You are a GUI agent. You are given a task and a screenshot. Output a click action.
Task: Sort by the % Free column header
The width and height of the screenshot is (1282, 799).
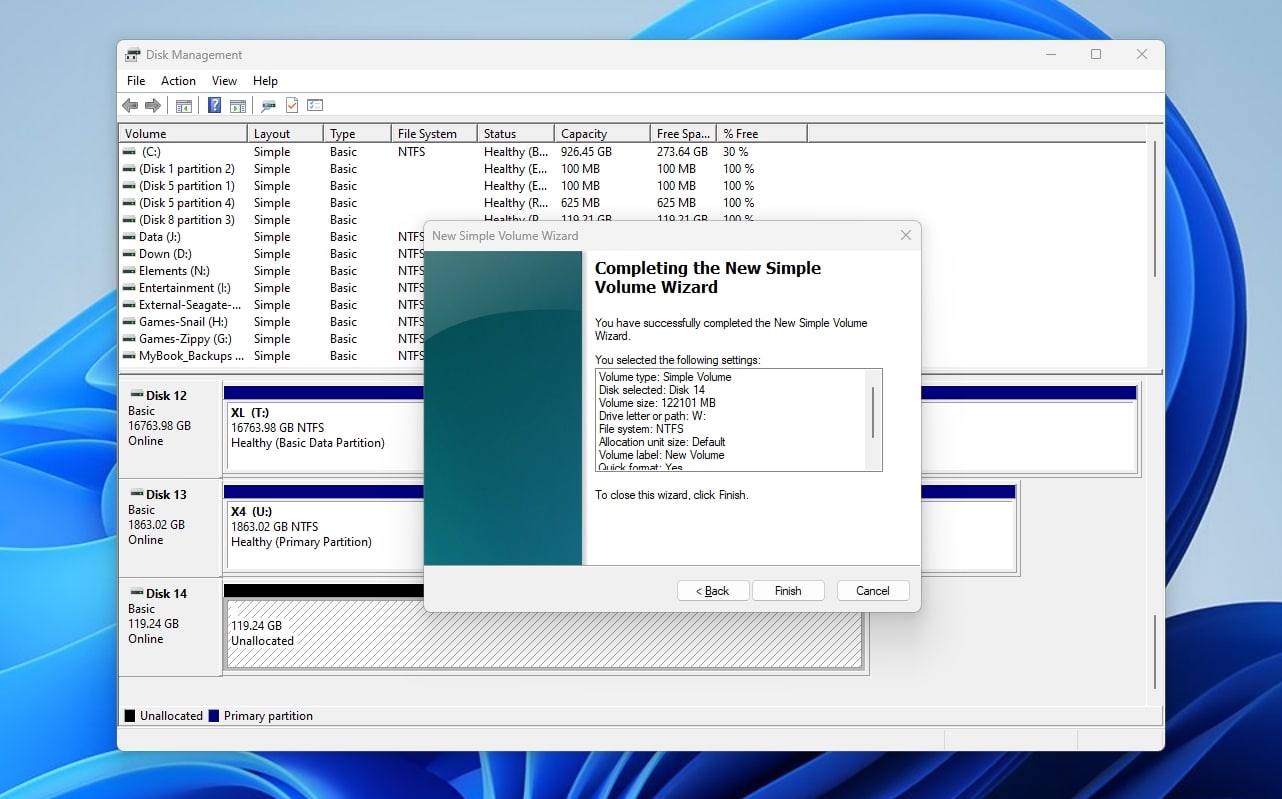click(x=762, y=133)
